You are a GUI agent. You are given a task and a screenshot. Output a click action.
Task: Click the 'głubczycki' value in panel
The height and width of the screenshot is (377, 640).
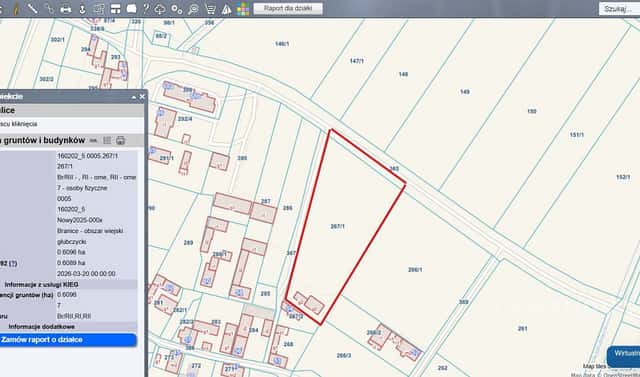(72, 242)
